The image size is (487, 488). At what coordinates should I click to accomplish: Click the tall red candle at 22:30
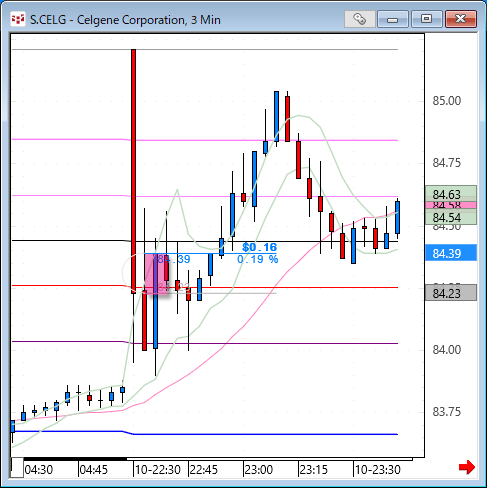click(x=133, y=170)
